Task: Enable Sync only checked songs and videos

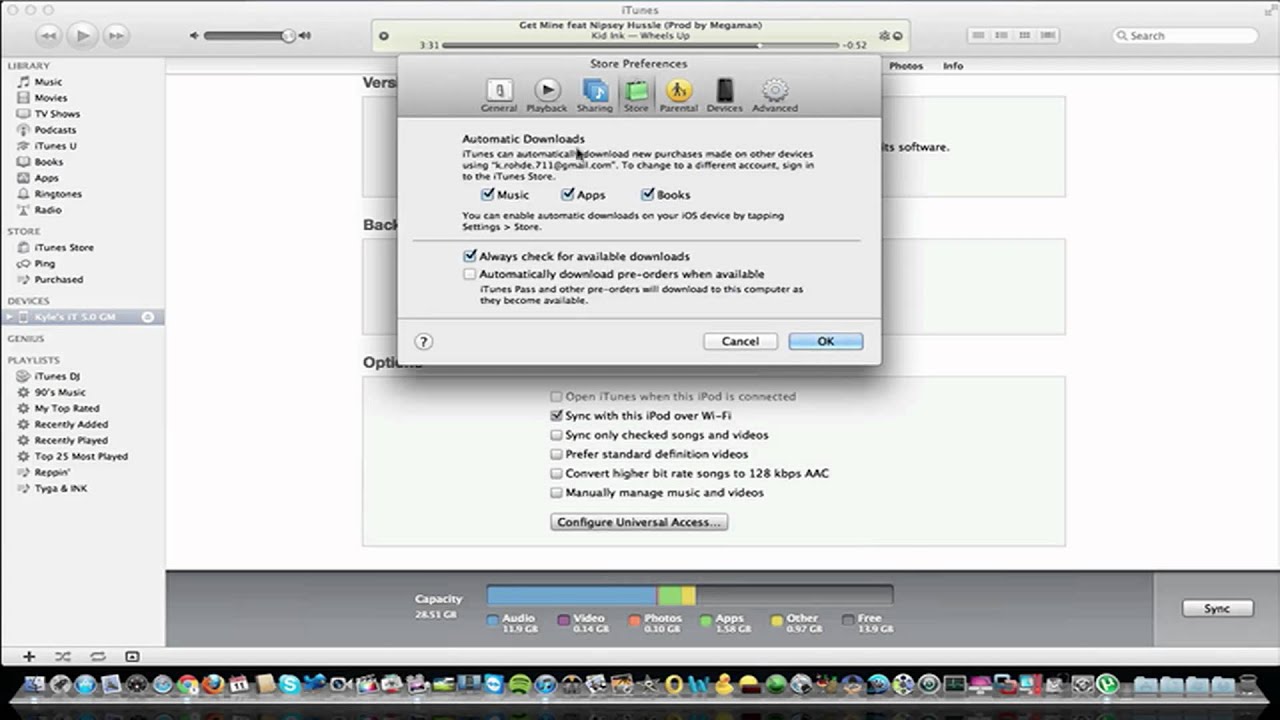Action: 557,435
